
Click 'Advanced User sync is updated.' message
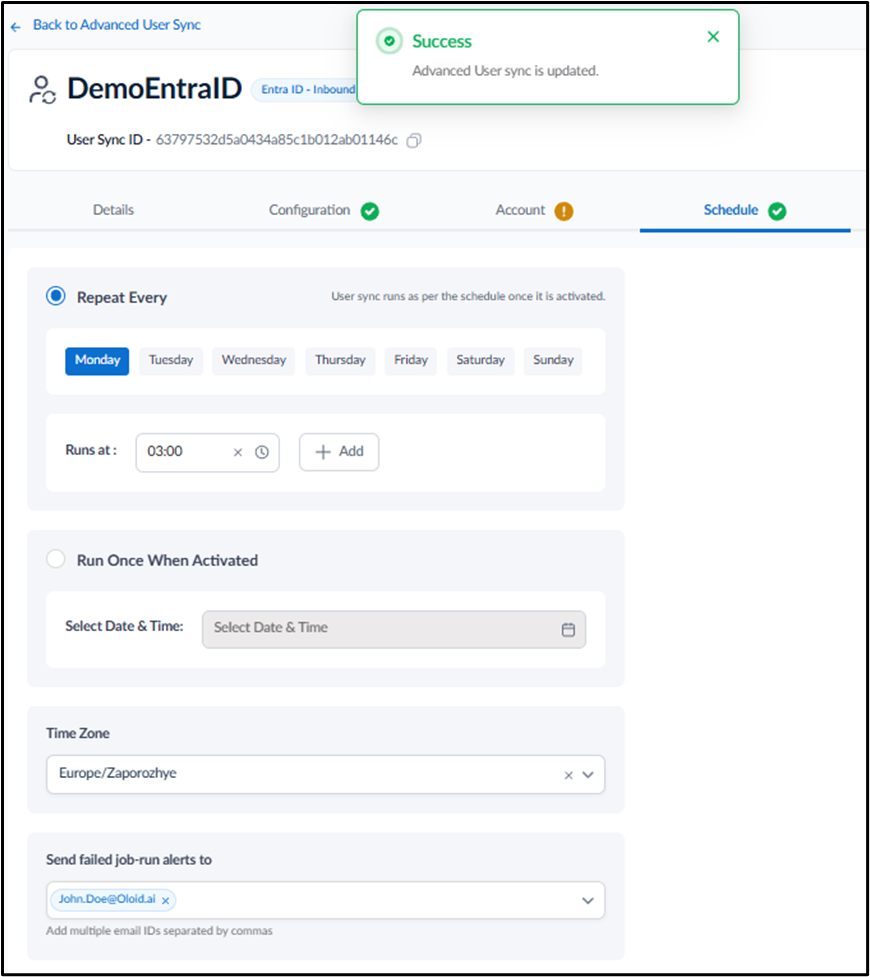pos(505,71)
